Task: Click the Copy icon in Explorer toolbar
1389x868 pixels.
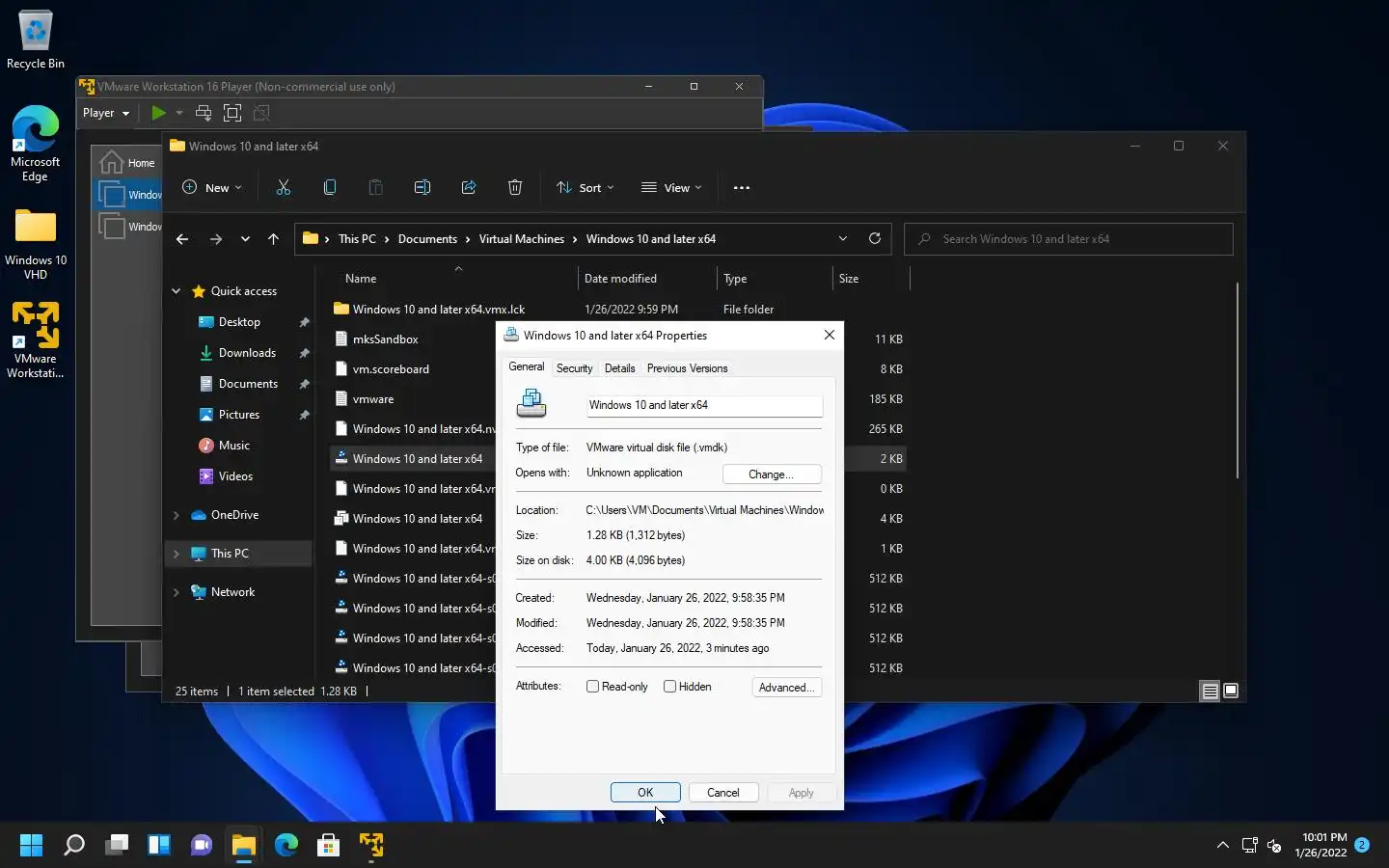Action: pyautogui.click(x=330, y=188)
